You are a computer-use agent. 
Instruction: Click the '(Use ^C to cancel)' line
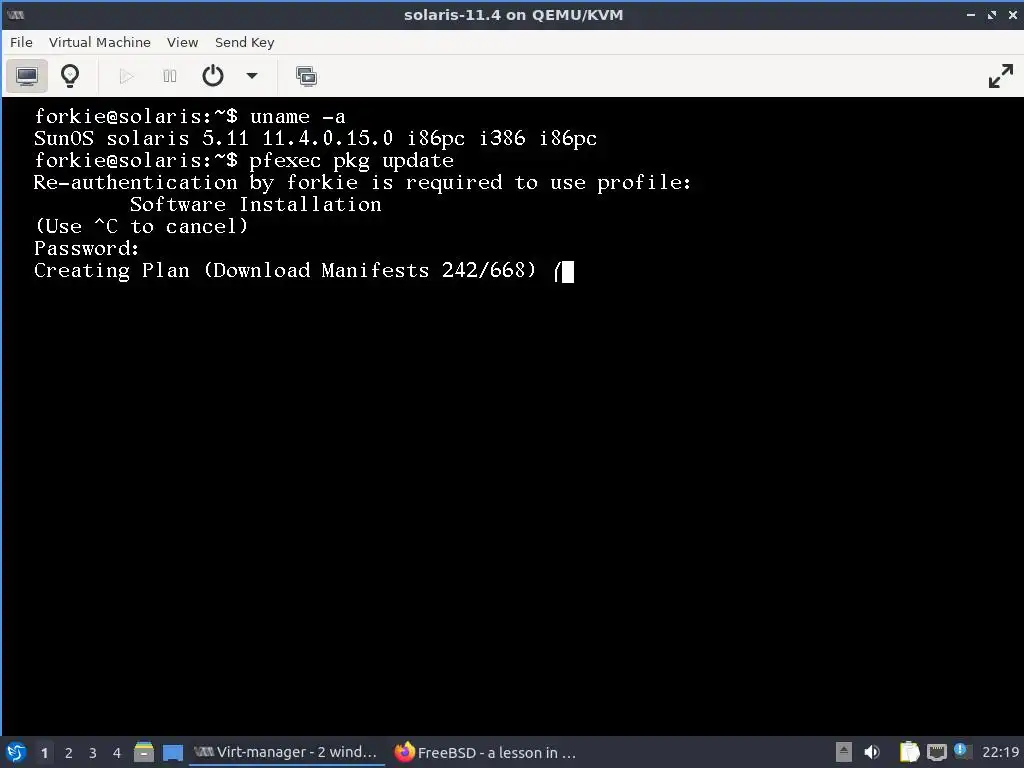pyautogui.click(x=141, y=227)
